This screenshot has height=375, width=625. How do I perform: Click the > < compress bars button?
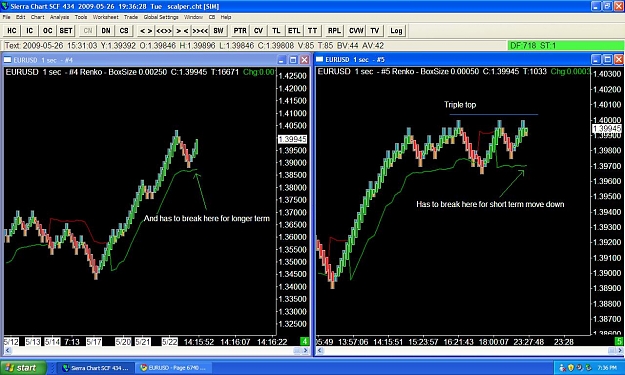[182, 31]
